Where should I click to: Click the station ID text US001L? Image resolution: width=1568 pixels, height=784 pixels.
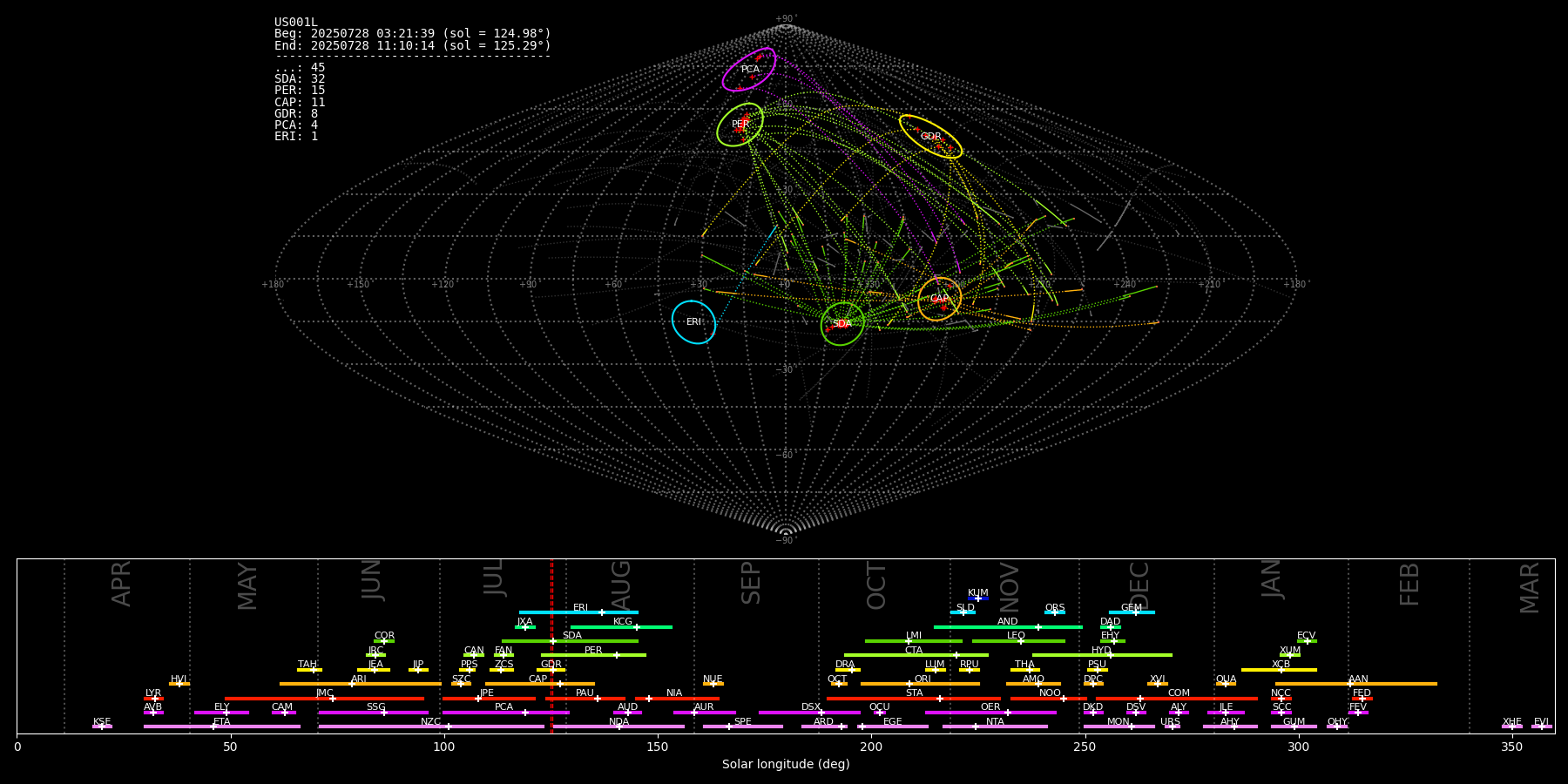click(x=296, y=23)
